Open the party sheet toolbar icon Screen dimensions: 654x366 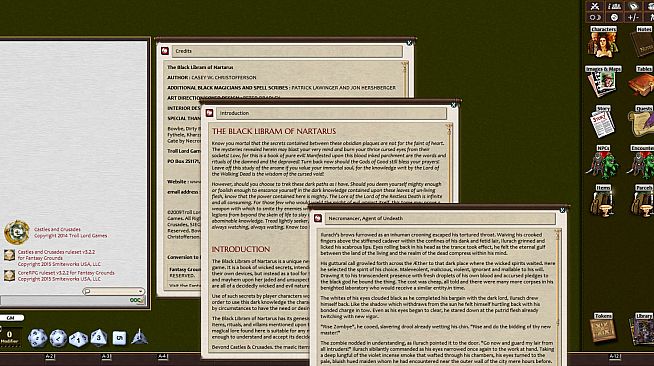click(x=614, y=6)
